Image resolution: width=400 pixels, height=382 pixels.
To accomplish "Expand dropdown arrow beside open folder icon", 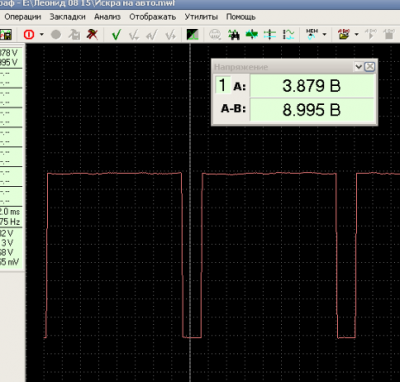I will [x=356, y=34].
